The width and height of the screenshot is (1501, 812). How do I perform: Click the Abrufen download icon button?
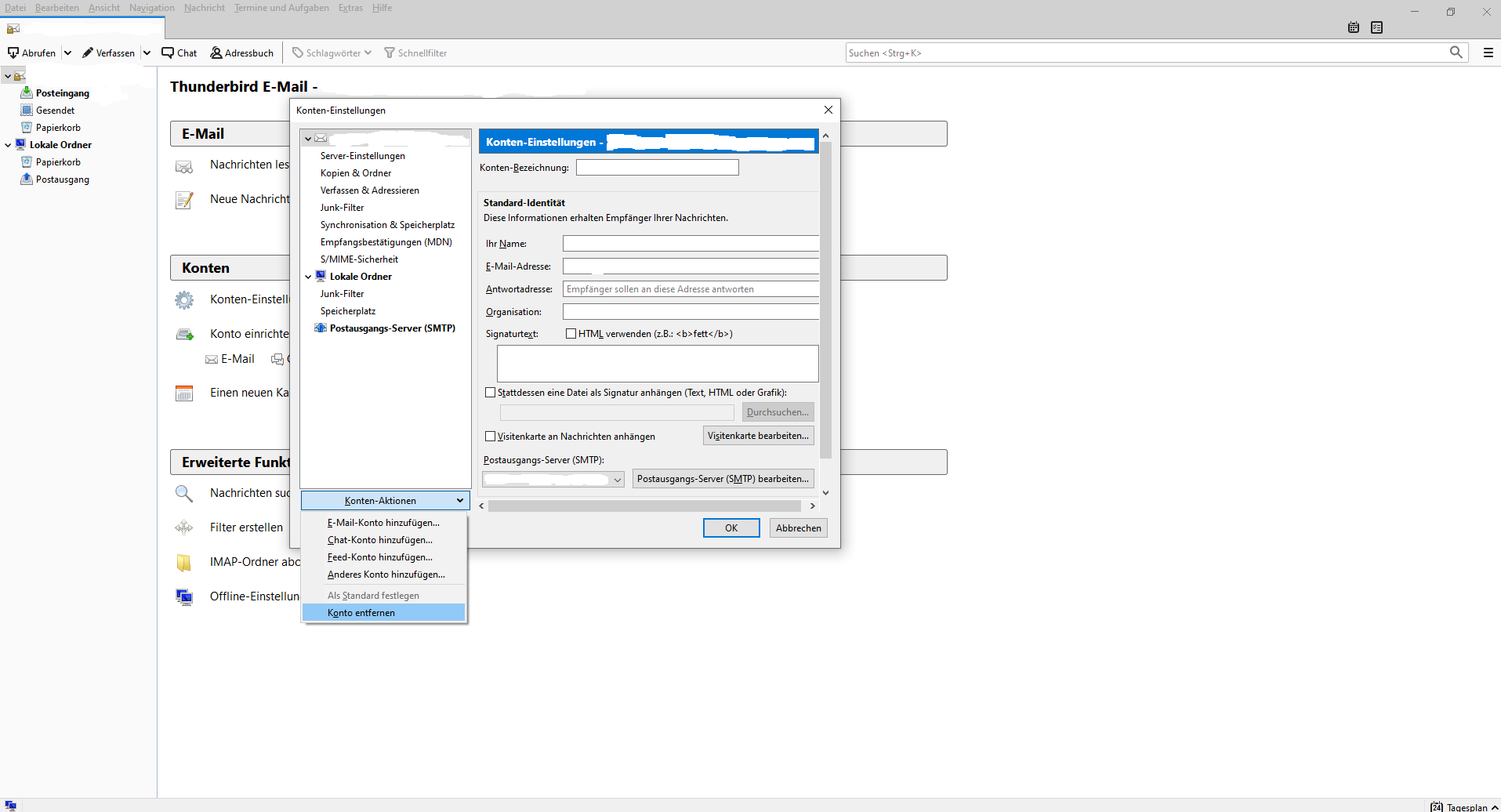point(31,53)
